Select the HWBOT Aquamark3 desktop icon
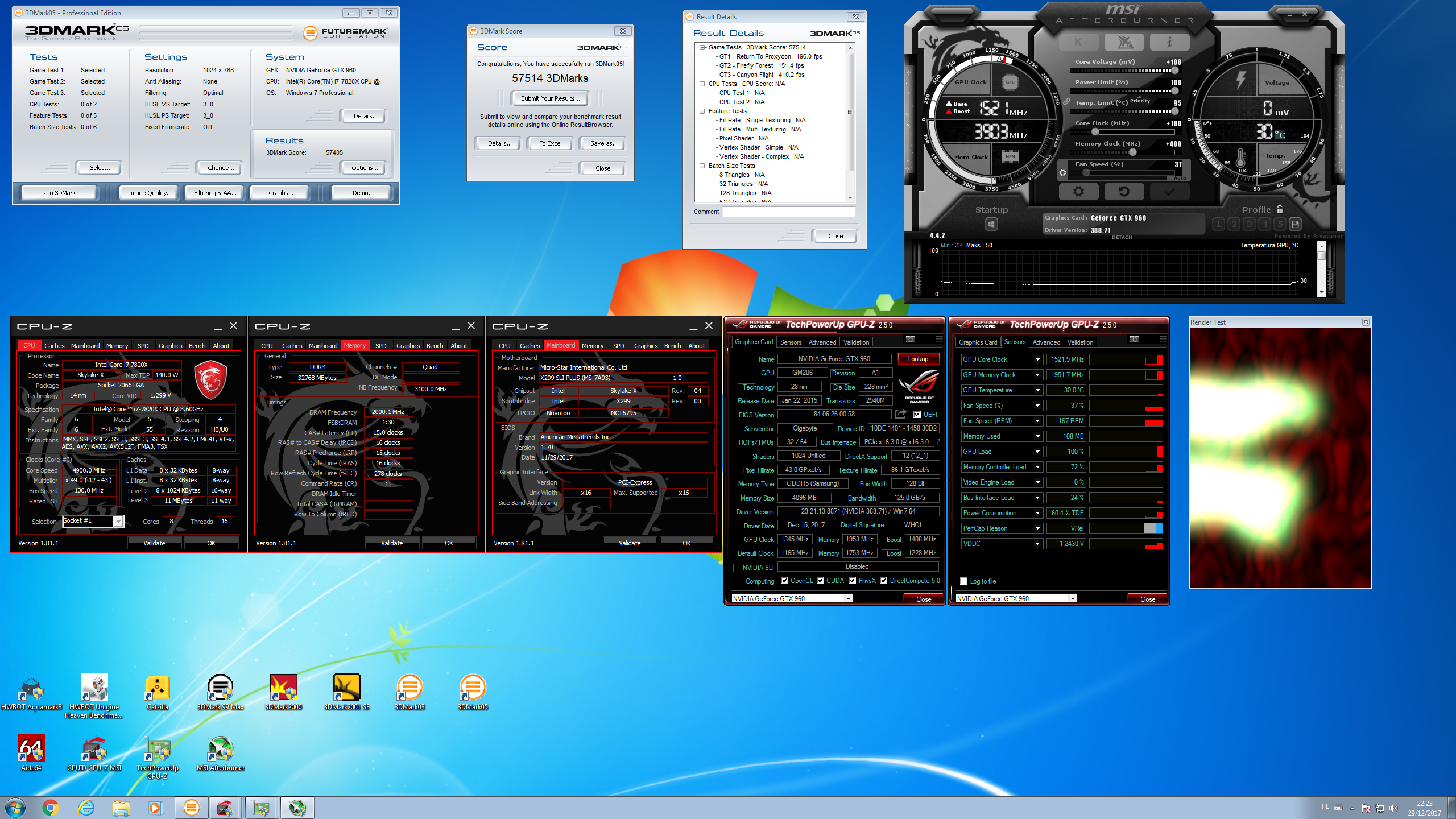 (x=31, y=693)
